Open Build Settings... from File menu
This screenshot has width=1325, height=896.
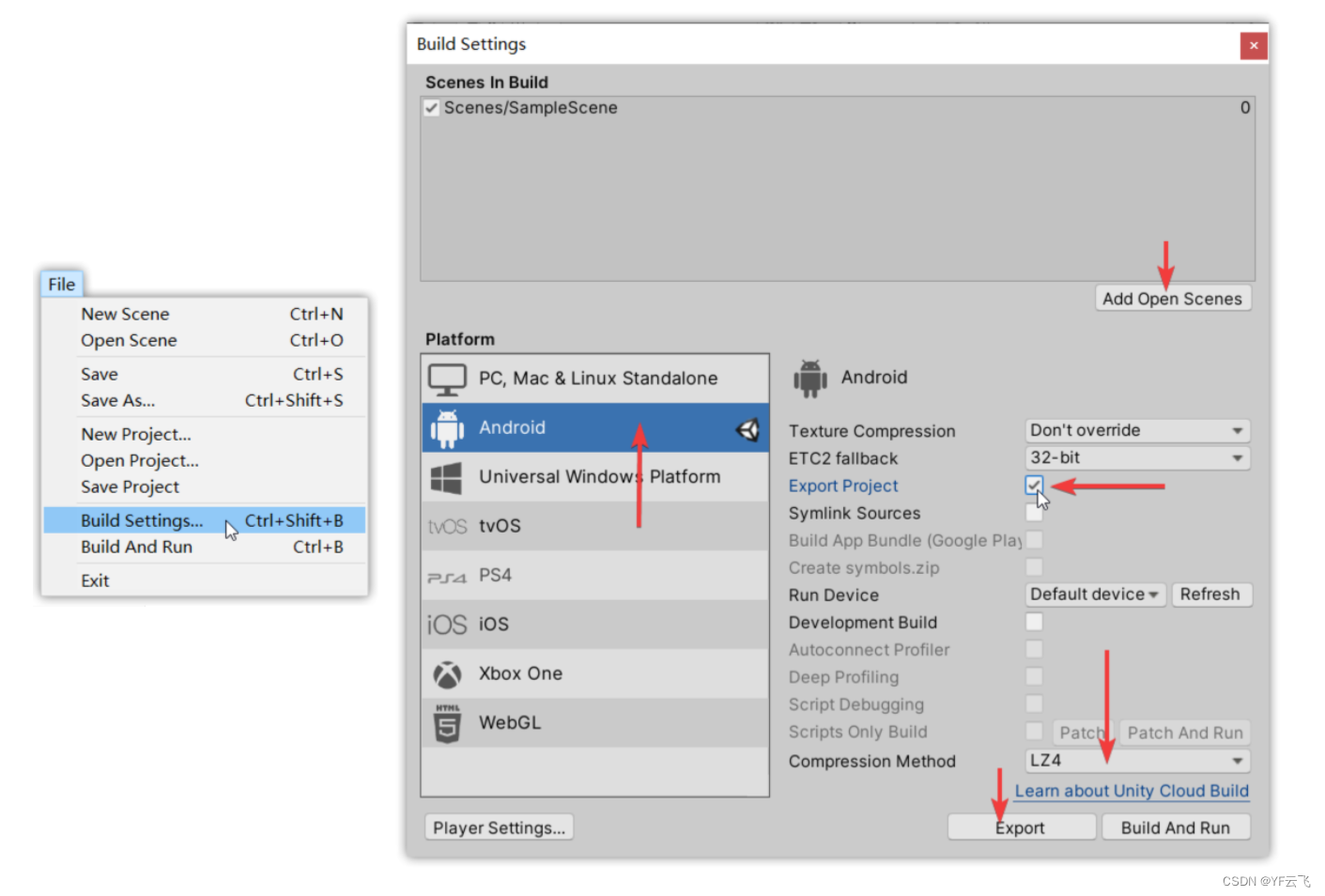click(205, 520)
